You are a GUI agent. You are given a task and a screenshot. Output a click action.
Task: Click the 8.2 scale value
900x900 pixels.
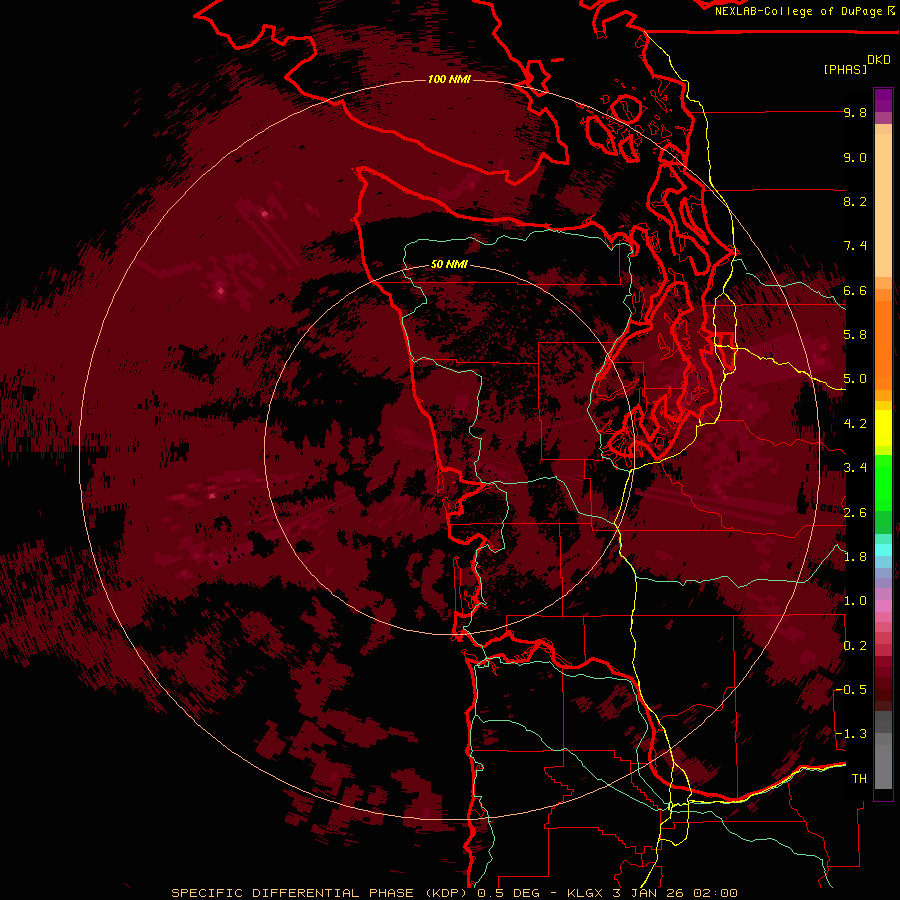[855, 201]
